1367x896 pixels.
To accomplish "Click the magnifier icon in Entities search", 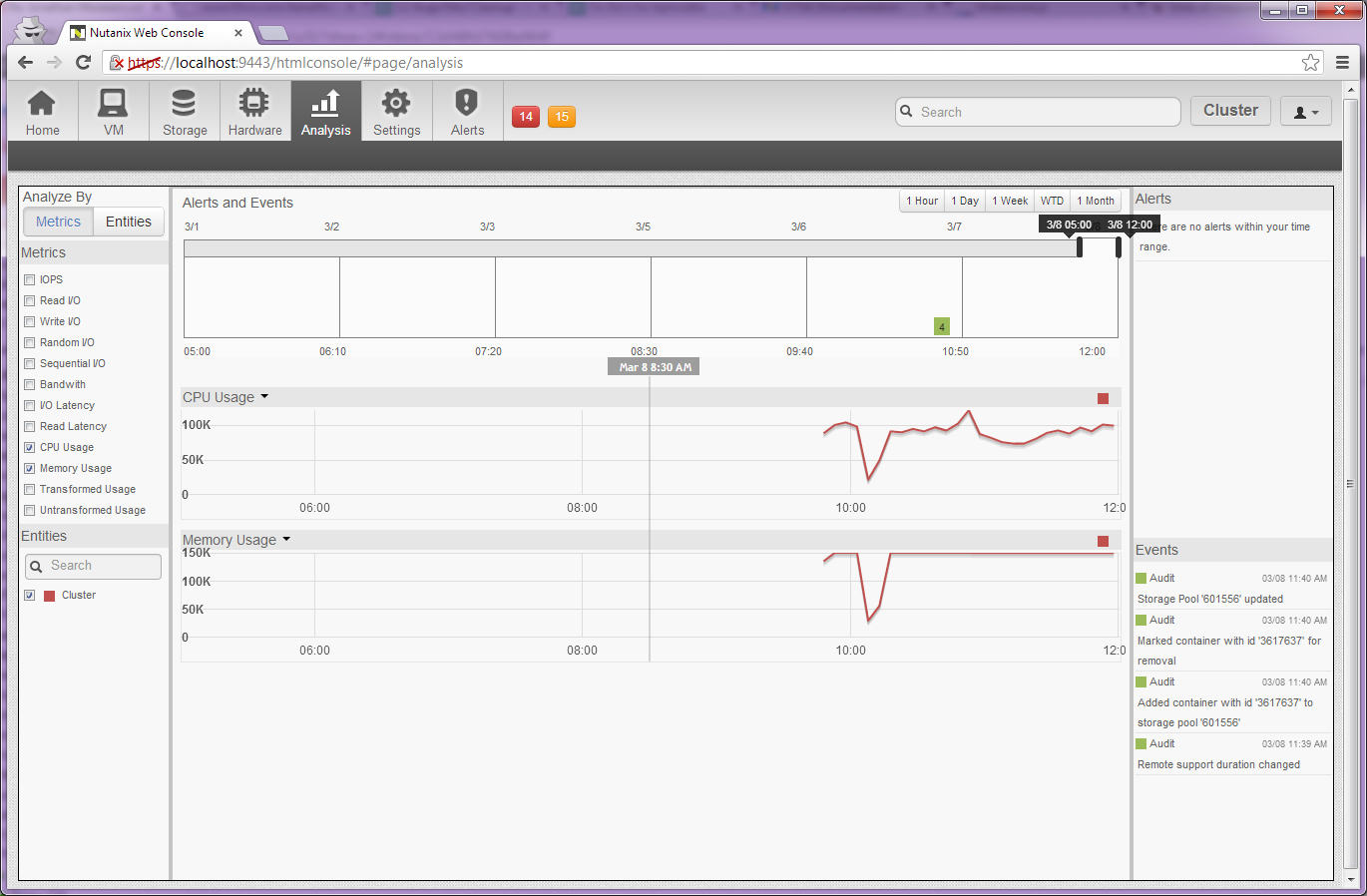I will [36, 566].
